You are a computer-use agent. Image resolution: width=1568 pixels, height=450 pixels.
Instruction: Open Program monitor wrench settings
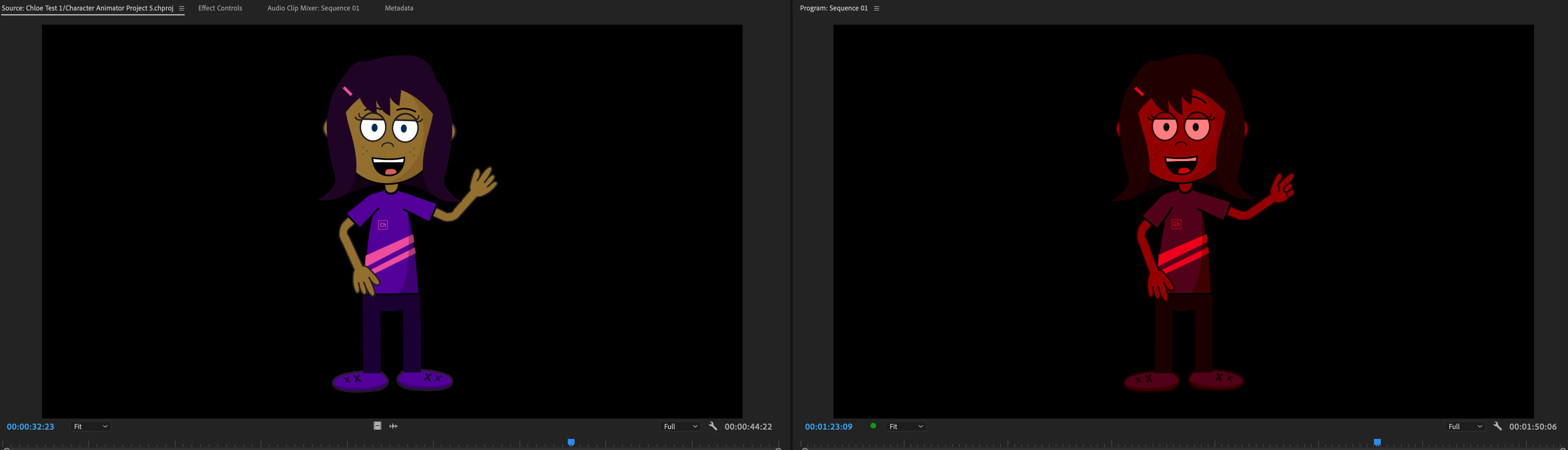tap(1497, 426)
